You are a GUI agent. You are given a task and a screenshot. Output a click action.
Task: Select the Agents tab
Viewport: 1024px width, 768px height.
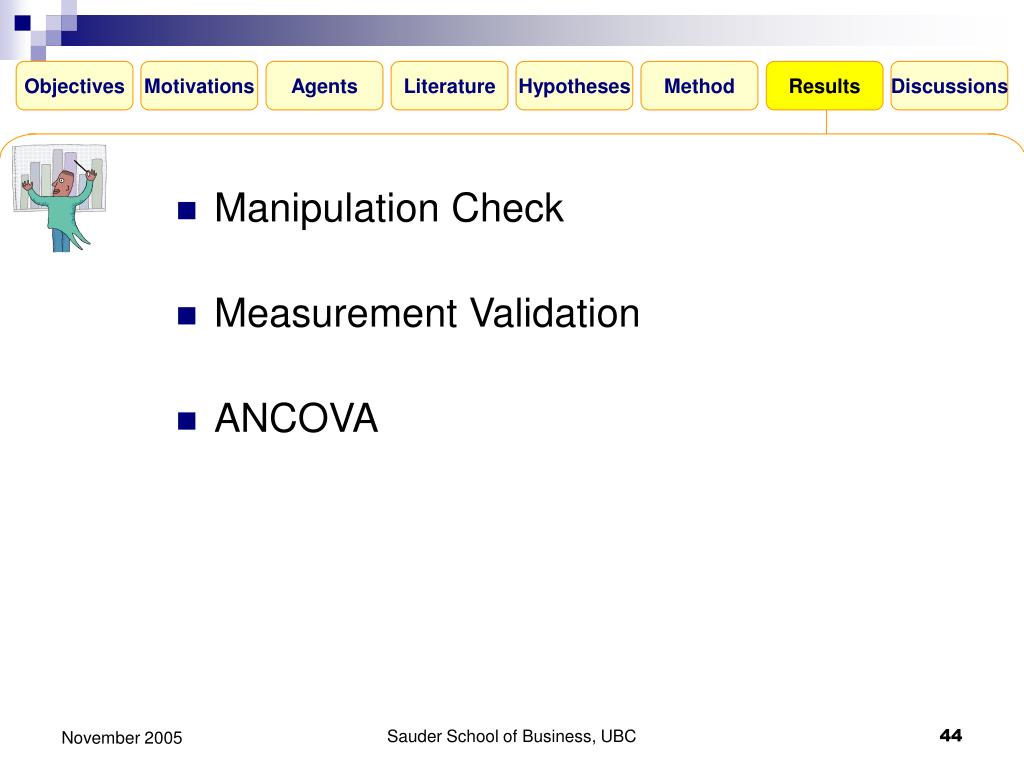point(325,86)
